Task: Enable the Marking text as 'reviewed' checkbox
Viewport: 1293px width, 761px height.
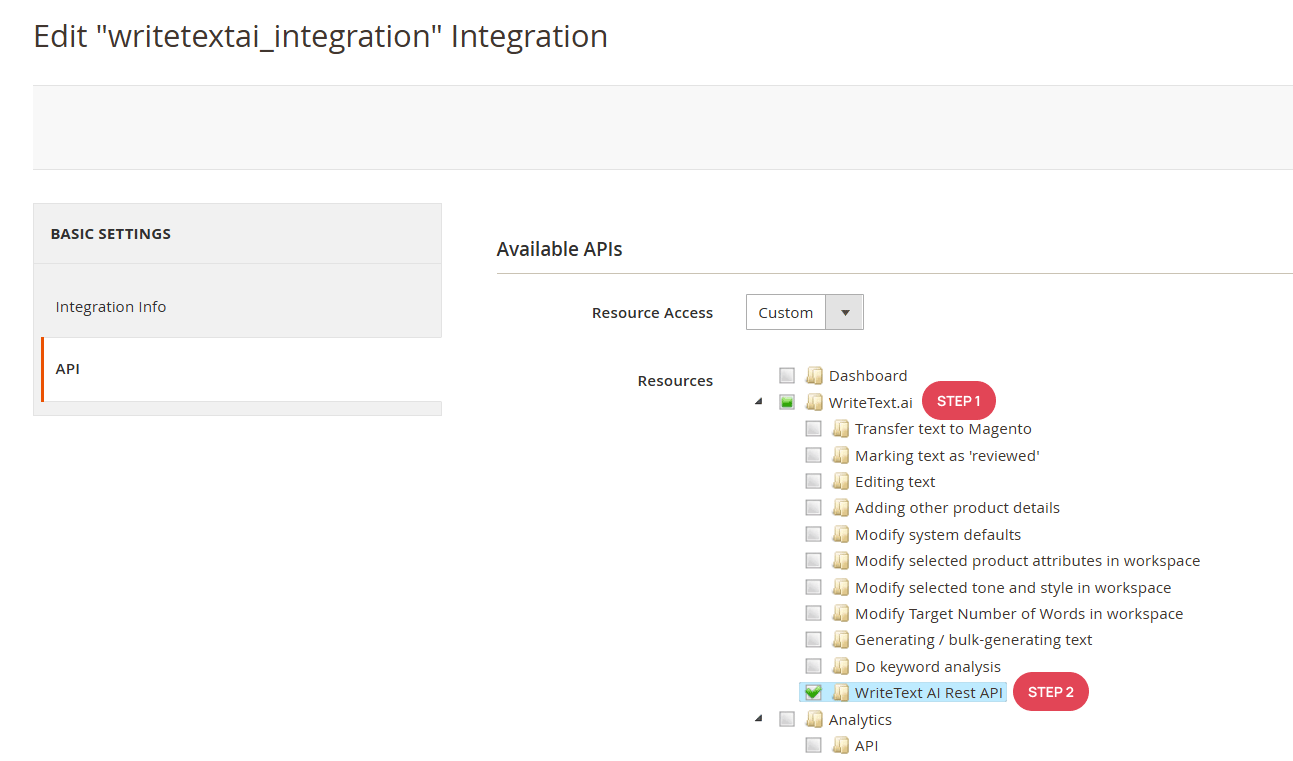Action: point(813,454)
